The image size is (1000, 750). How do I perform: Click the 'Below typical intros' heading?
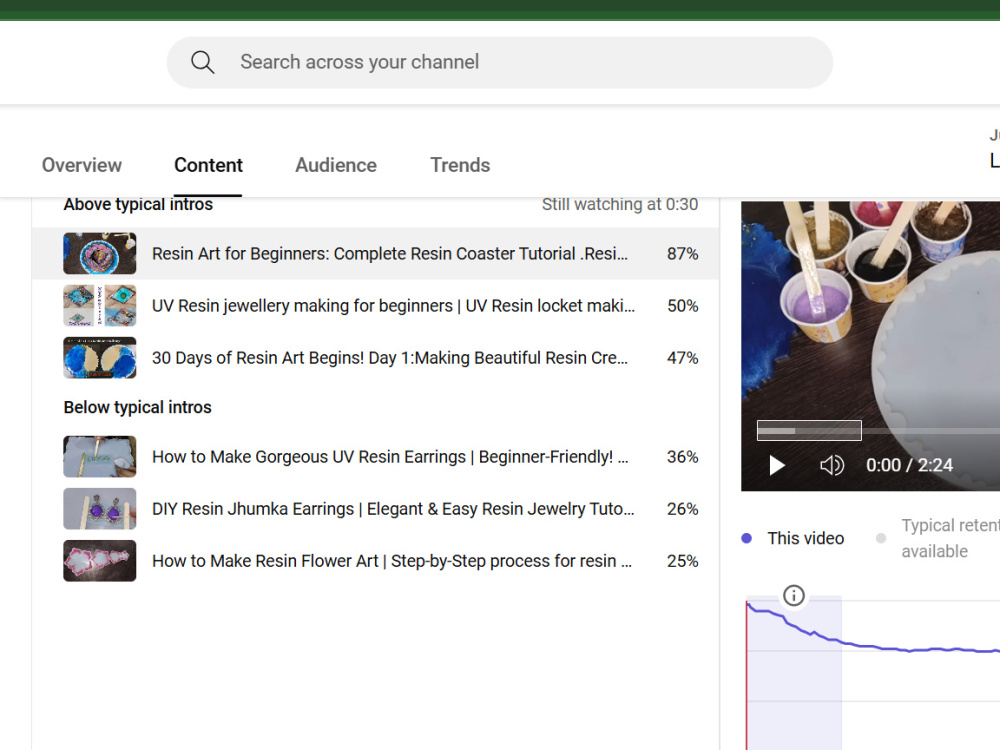point(138,408)
